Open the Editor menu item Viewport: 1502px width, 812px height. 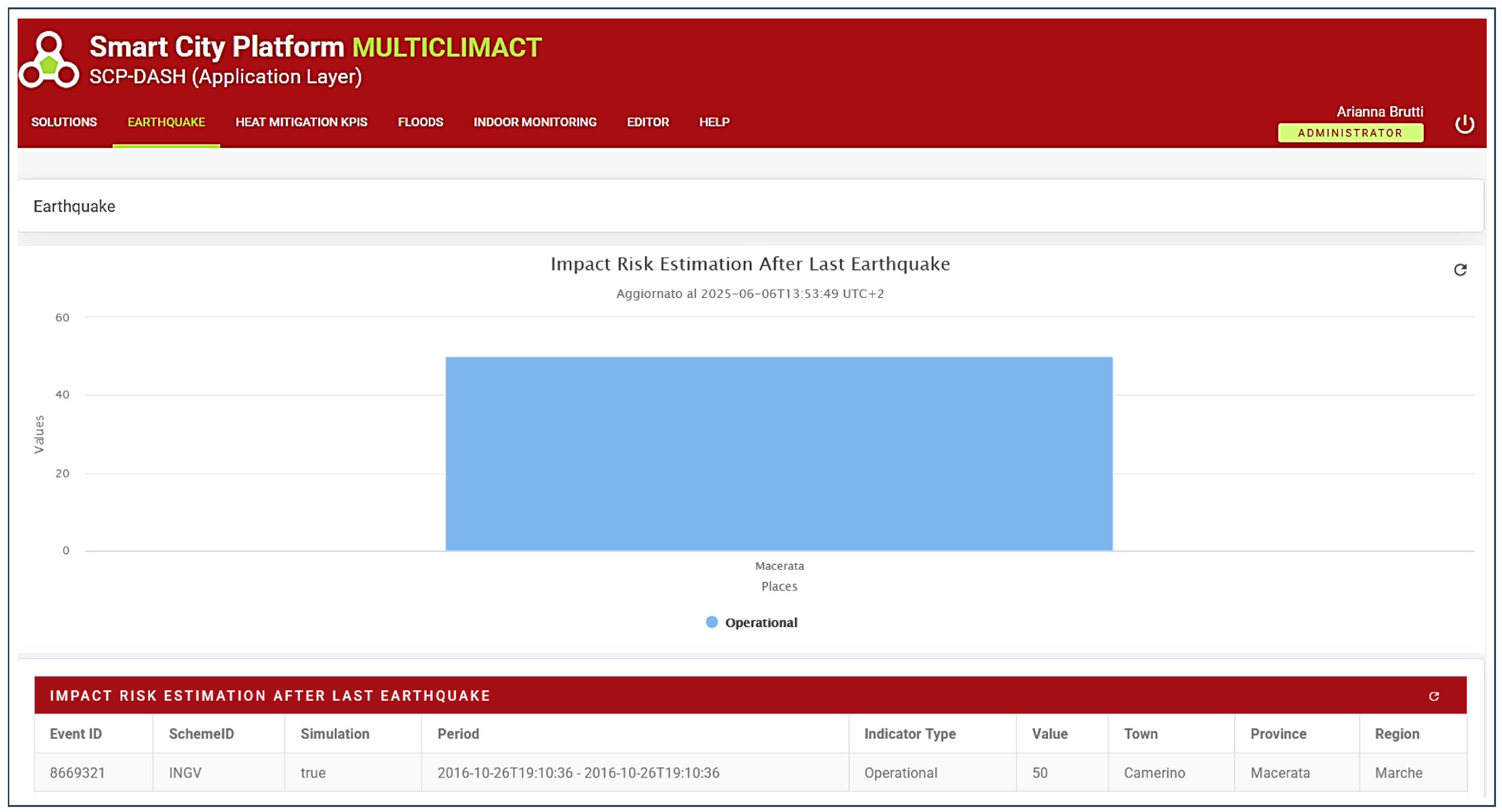pyautogui.click(x=647, y=122)
